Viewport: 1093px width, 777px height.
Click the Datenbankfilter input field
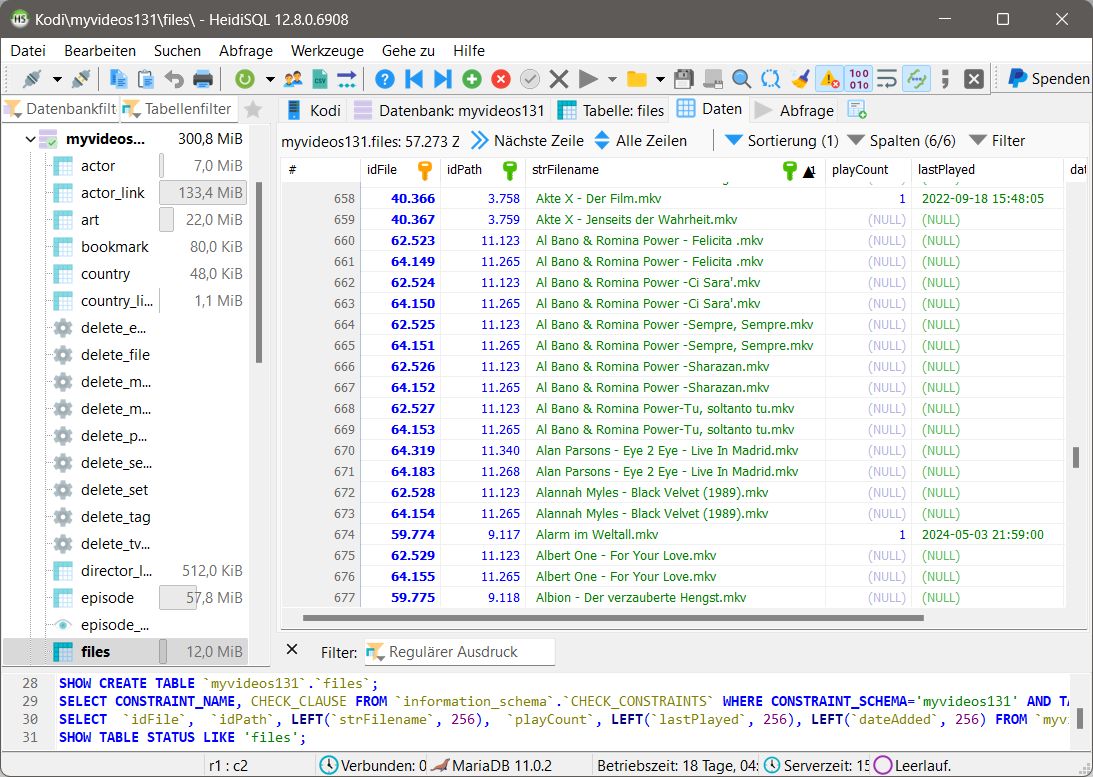[61, 109]
